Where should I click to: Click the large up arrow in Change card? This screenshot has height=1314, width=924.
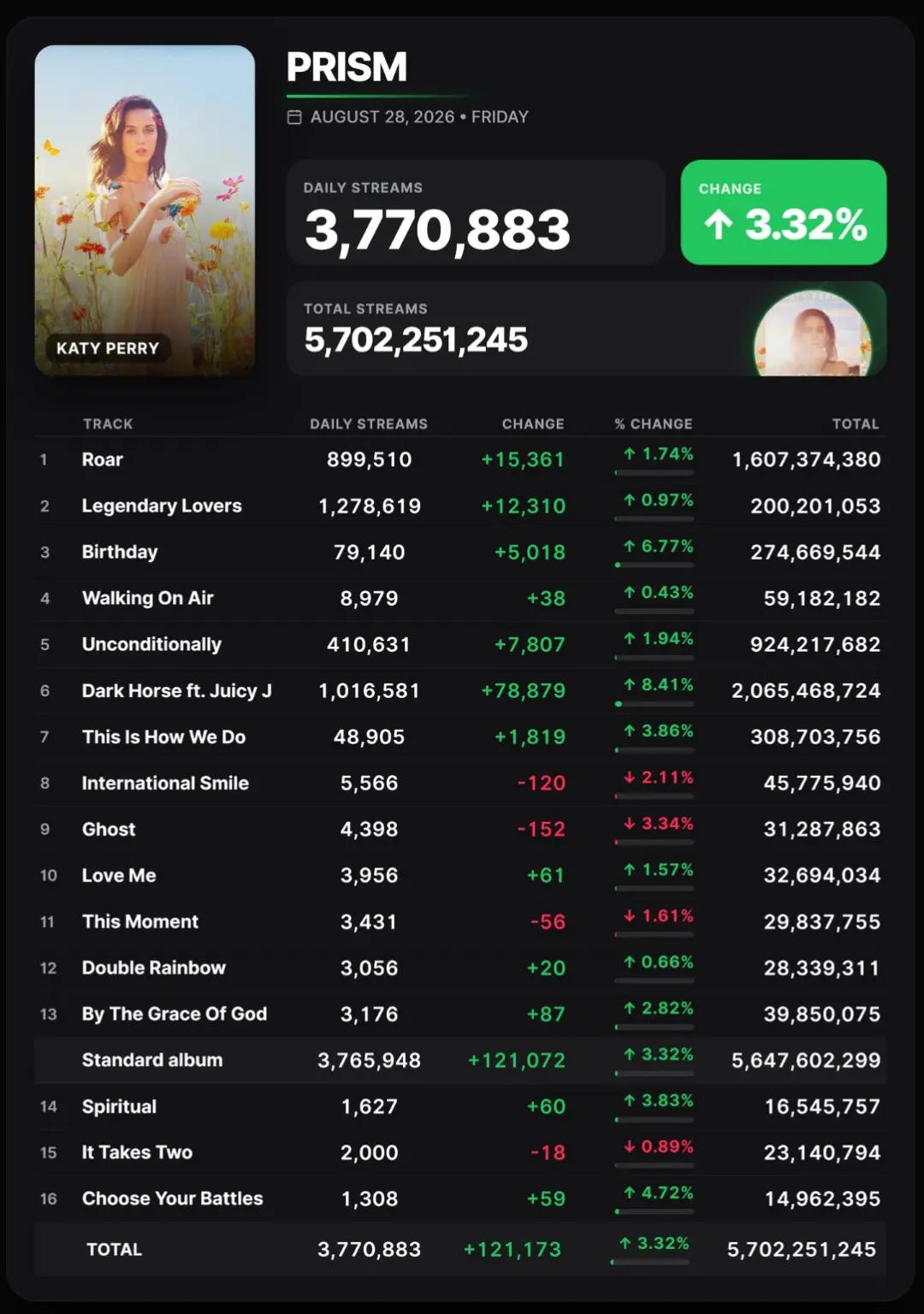click(x=718, y=225)
